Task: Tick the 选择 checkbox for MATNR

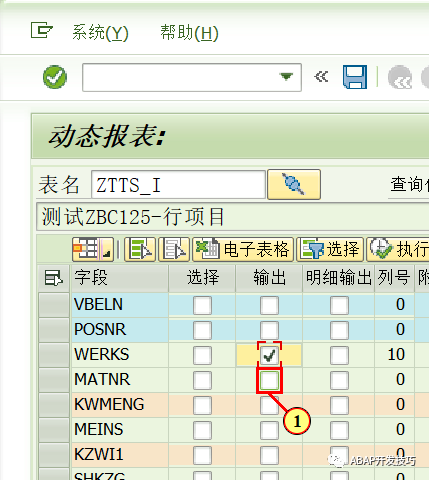Action: 202,380
